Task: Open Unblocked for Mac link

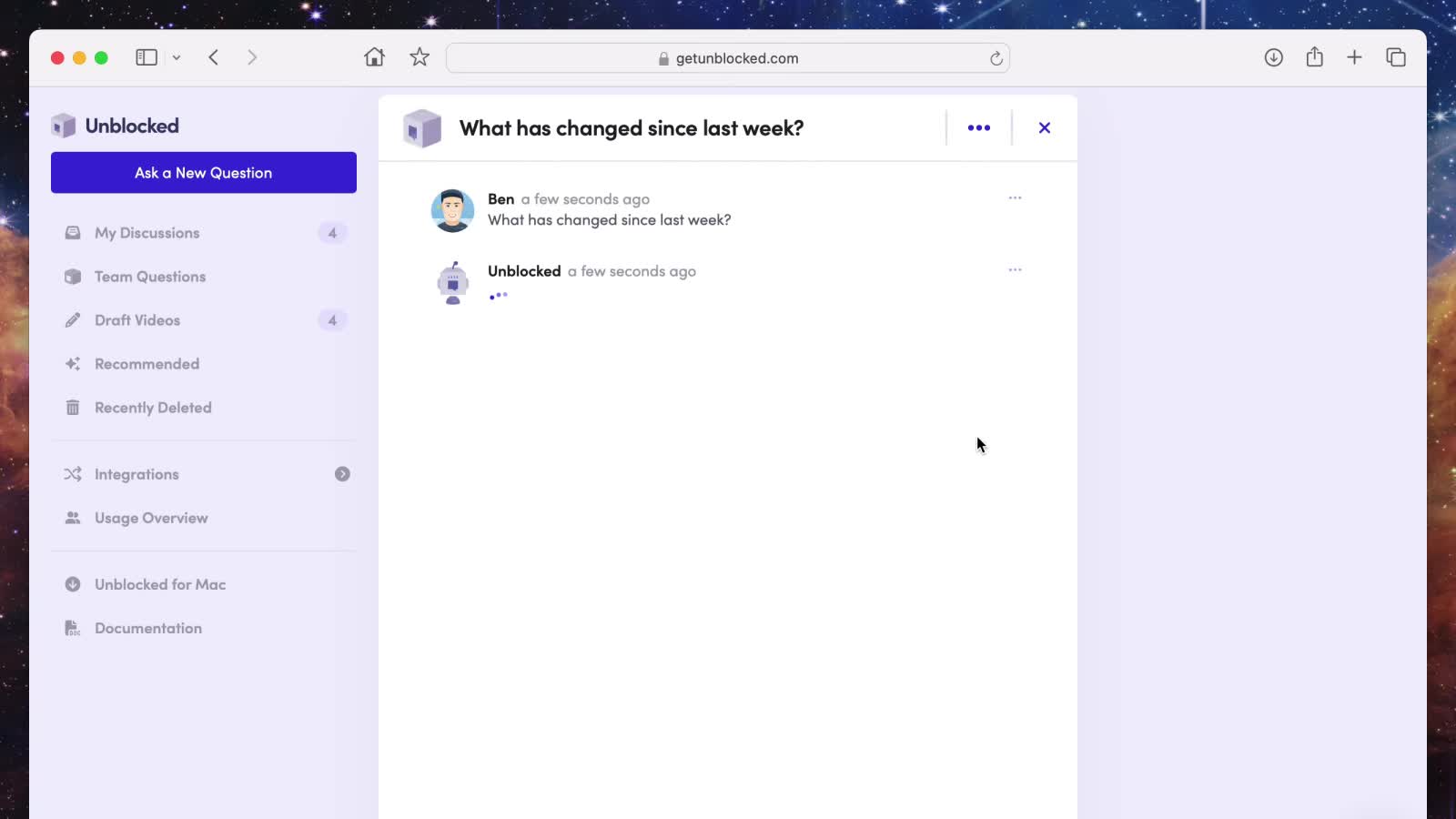Action: 160,584
